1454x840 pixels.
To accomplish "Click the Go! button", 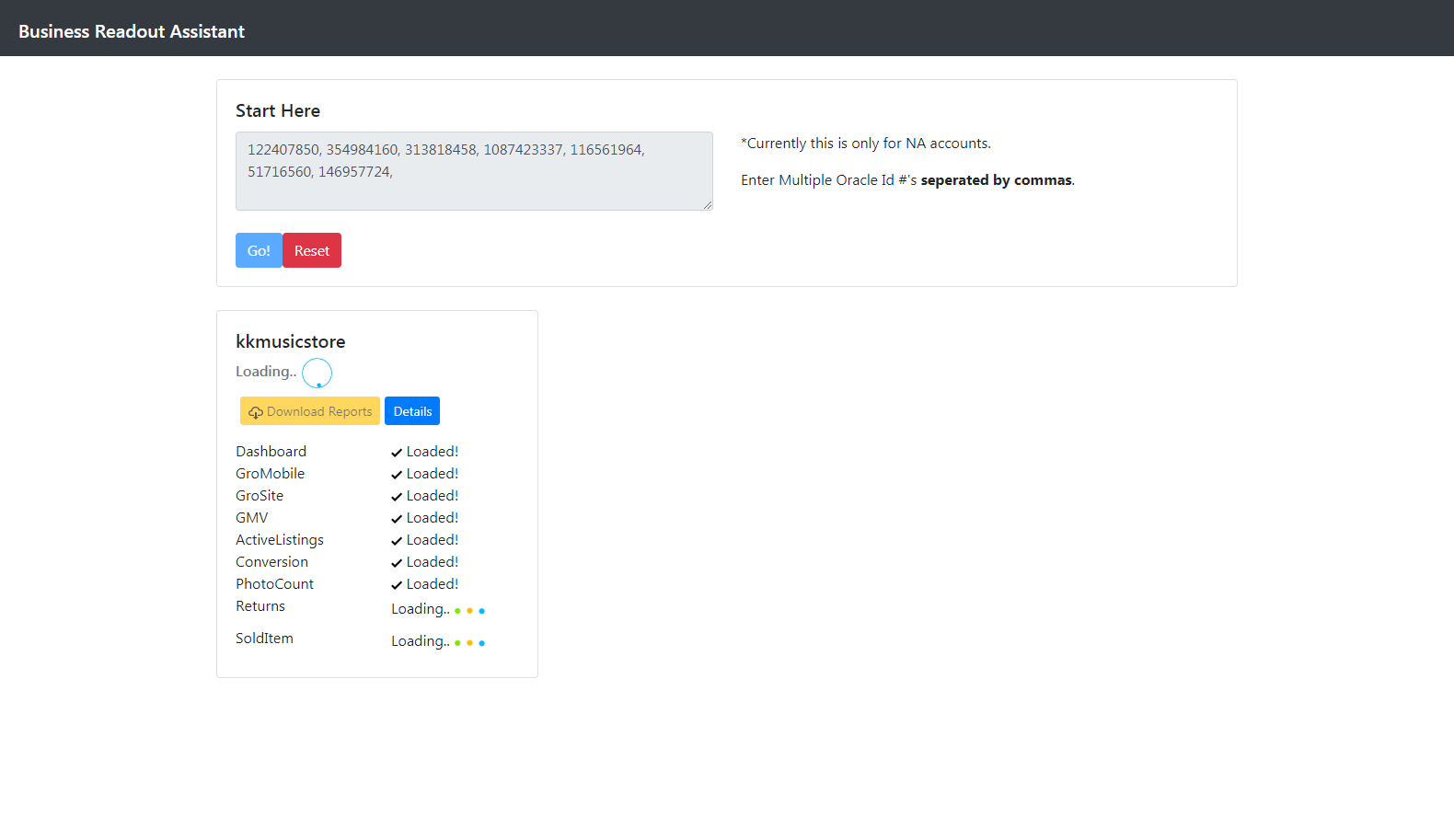I will (259, 250).
